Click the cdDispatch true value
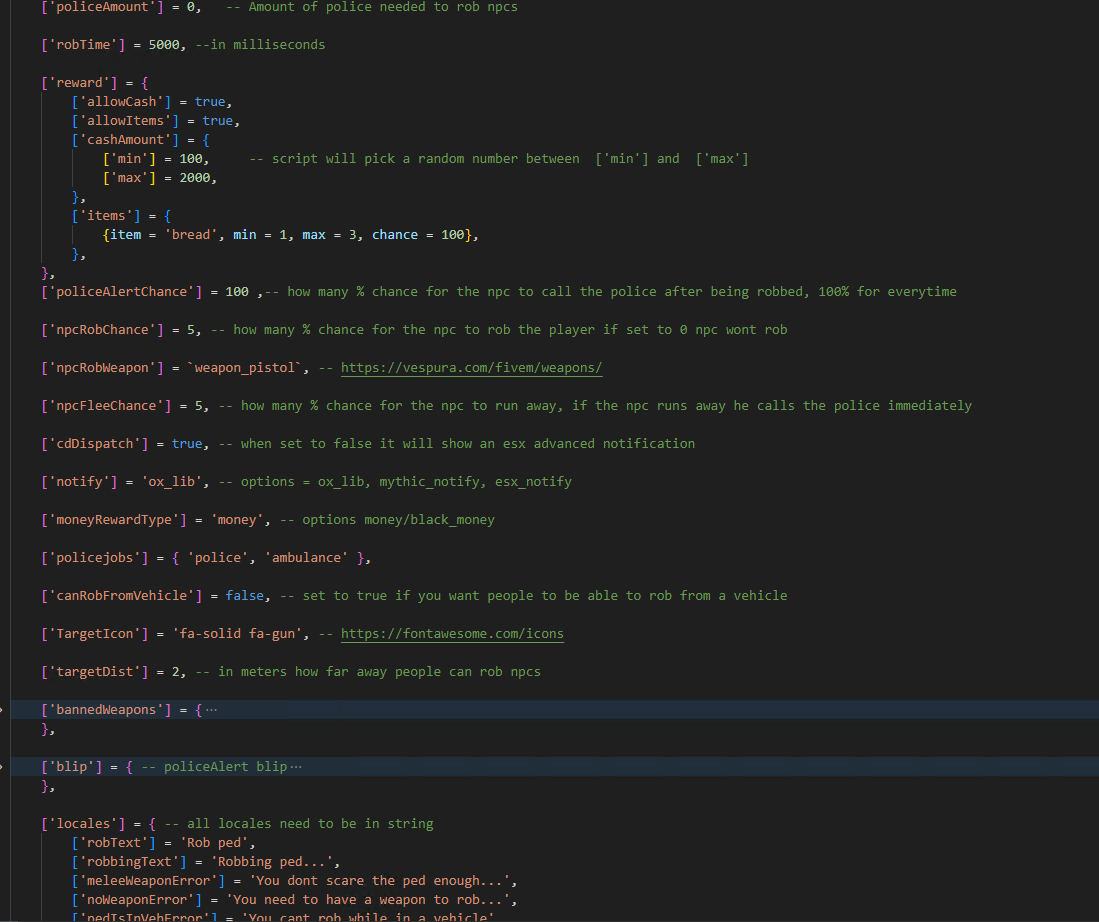The image size is (1099, 922). [188, 443]
